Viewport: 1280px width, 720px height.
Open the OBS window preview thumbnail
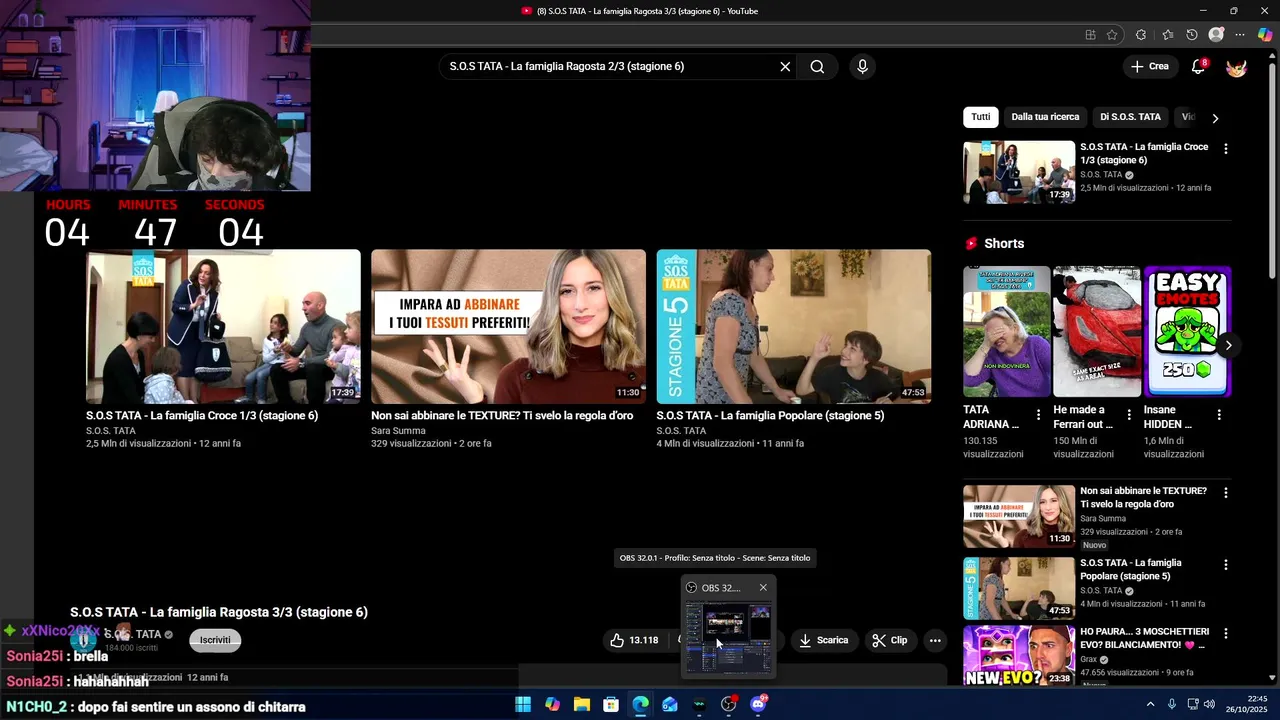(x=728, y=636)
